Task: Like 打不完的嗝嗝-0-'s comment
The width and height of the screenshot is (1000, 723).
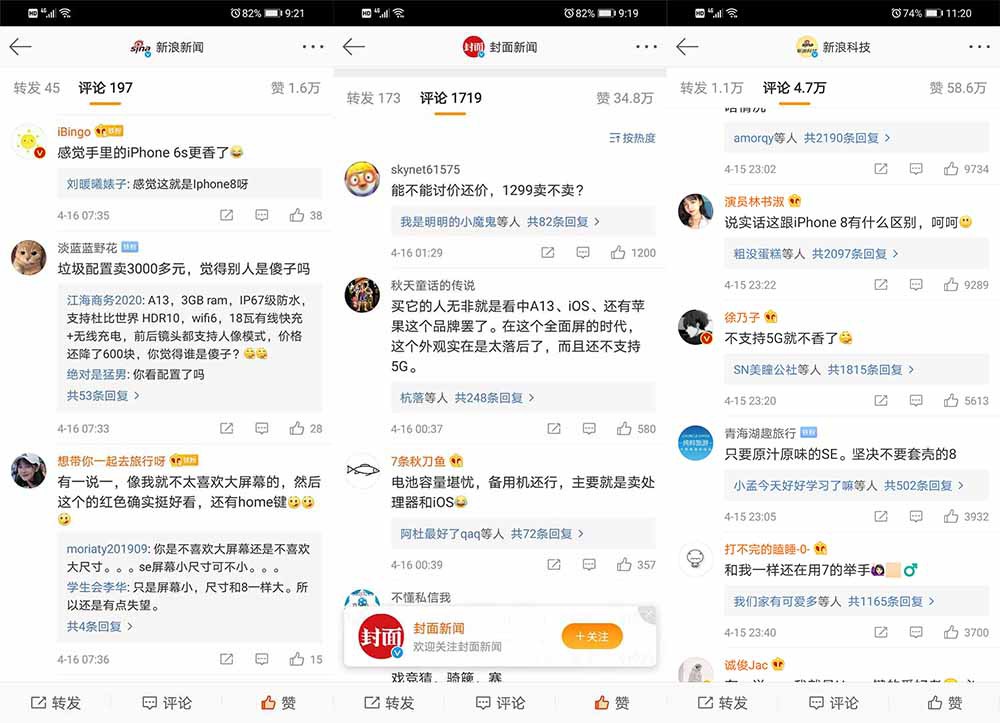Action: (949, 632)
